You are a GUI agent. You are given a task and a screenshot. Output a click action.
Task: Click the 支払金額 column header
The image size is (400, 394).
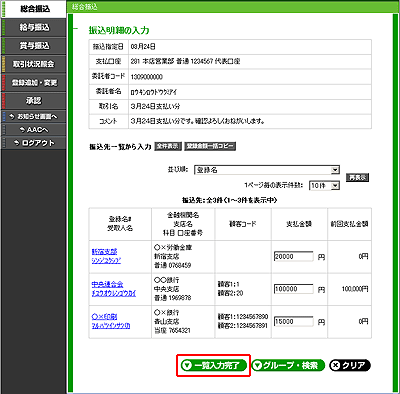299,224
